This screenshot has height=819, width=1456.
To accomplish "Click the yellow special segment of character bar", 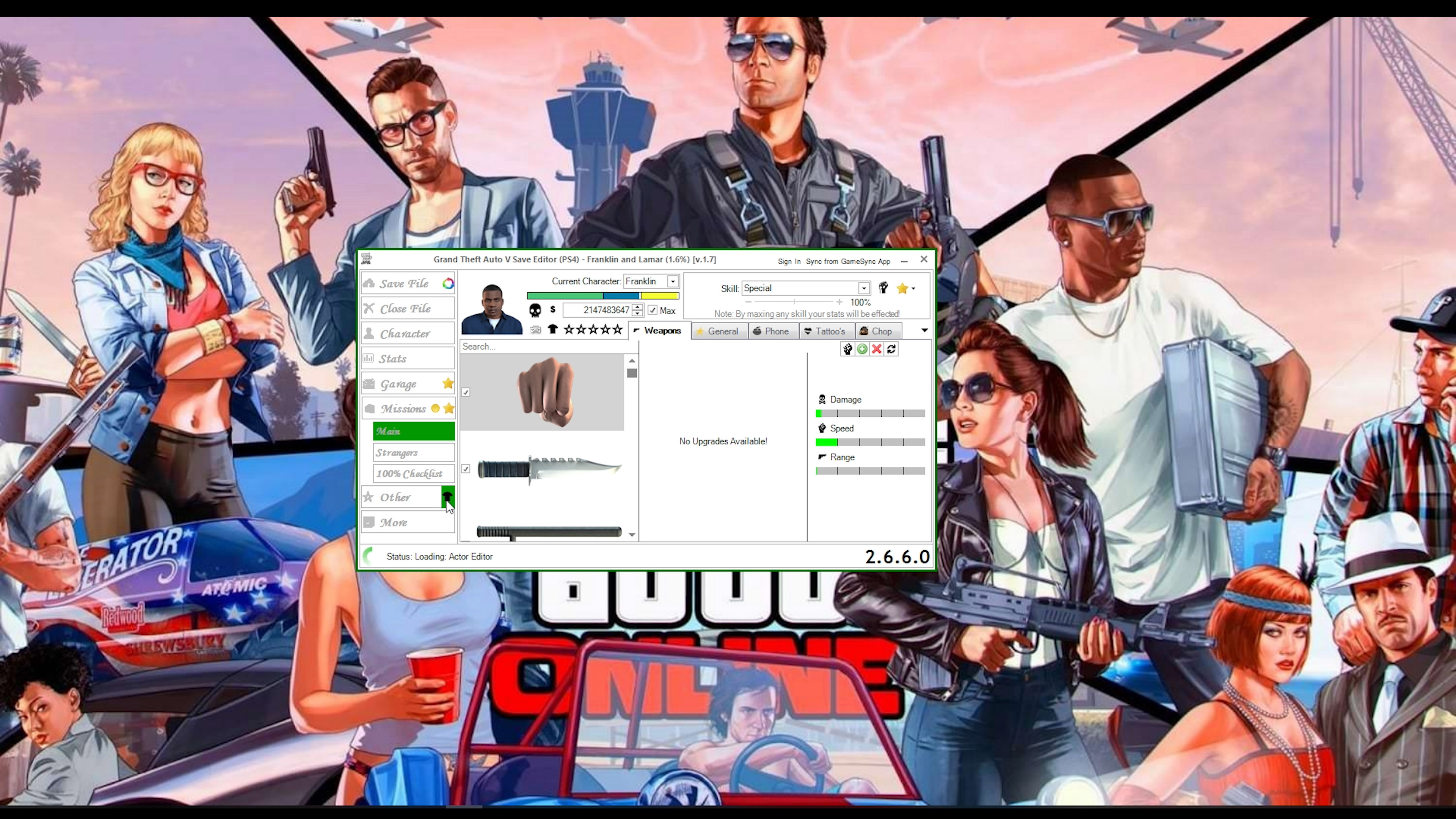I will (659, 296).
